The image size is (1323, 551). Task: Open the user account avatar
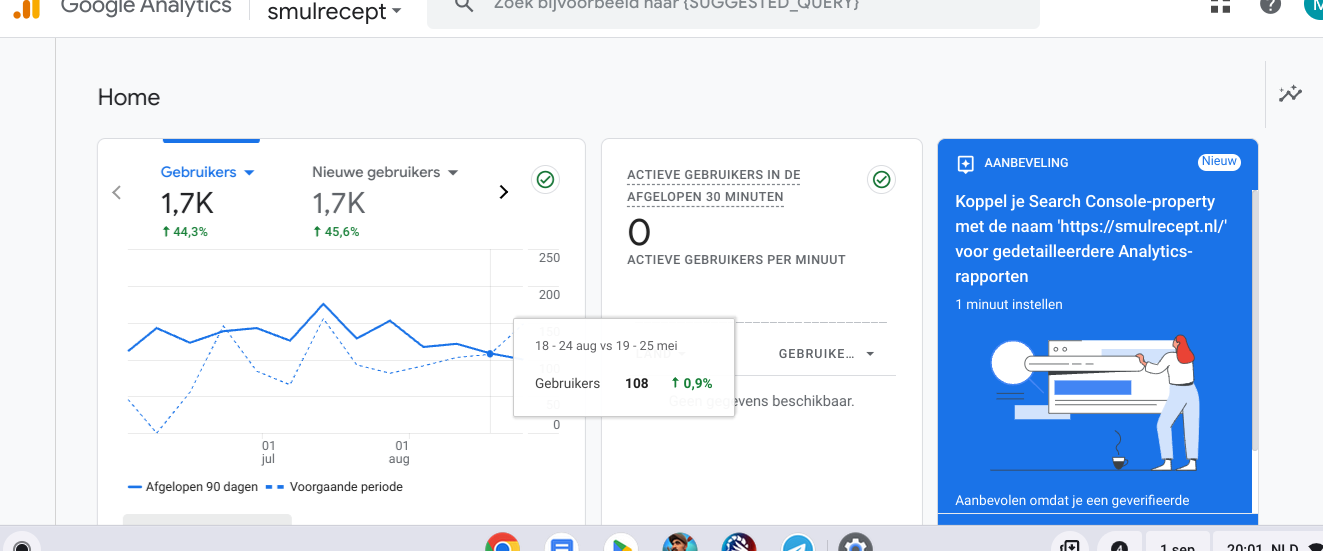pyautogui.click(x=1313, y=6)
